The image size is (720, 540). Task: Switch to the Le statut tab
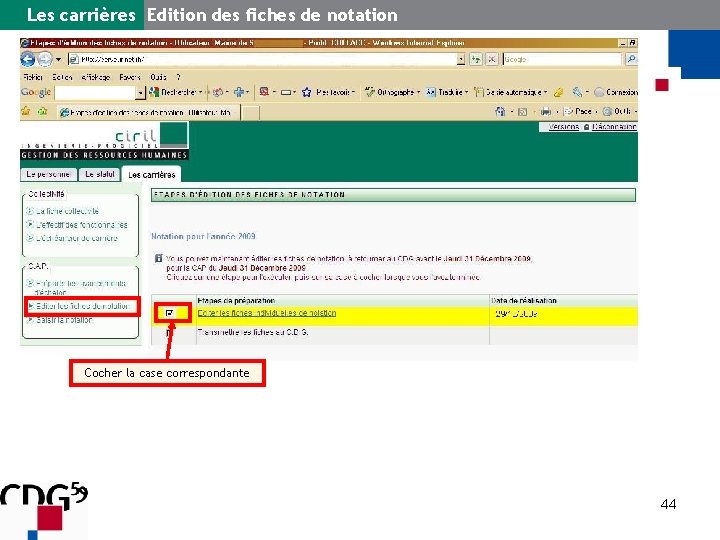tap(100, 174)
